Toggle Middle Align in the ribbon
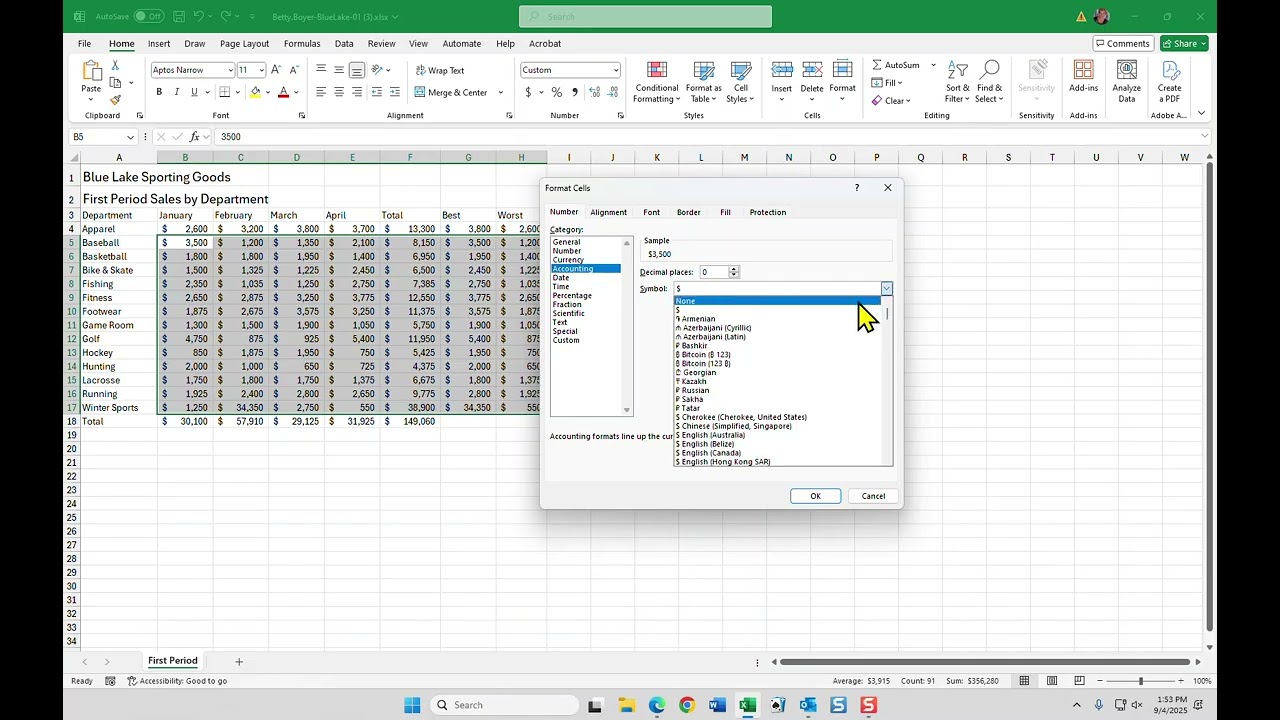The image size is (1280, 720). point(339,70)
